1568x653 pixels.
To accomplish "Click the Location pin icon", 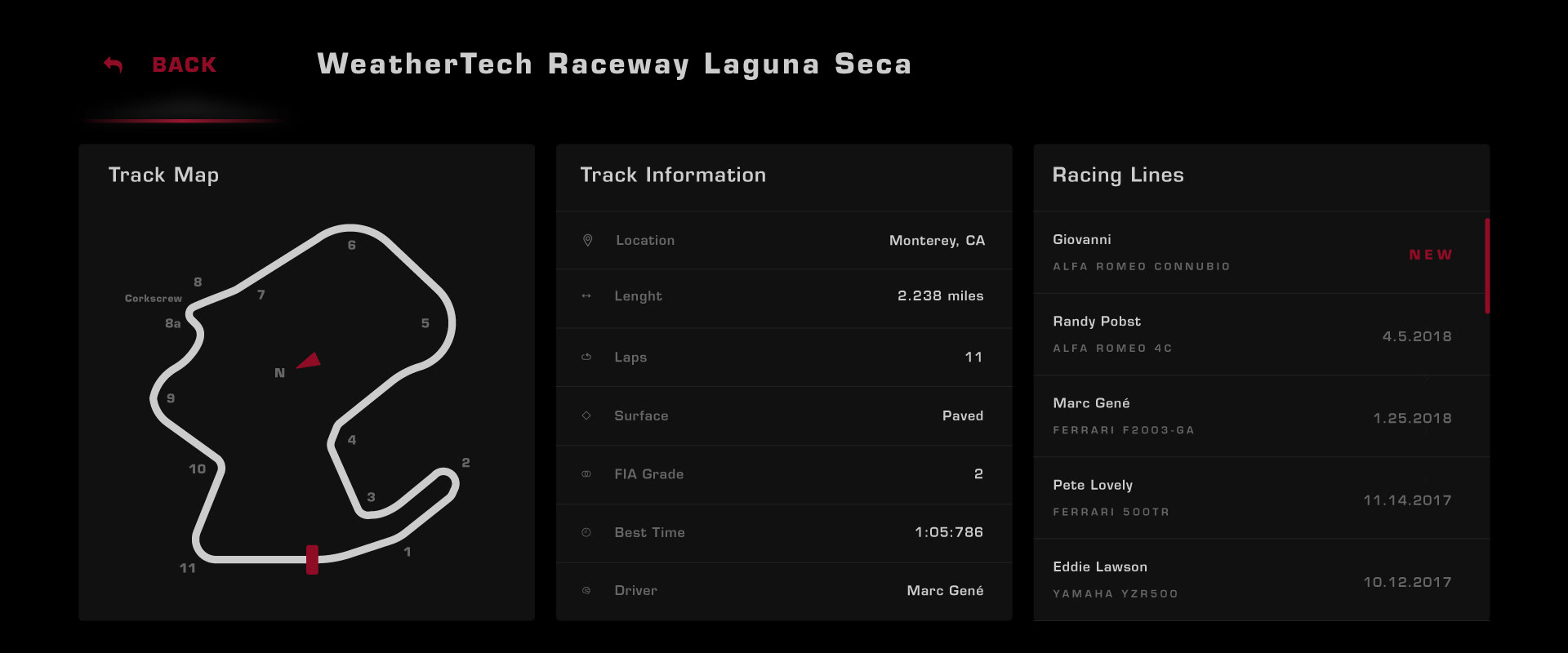I will pyautogui.click(x=587, y=240).
